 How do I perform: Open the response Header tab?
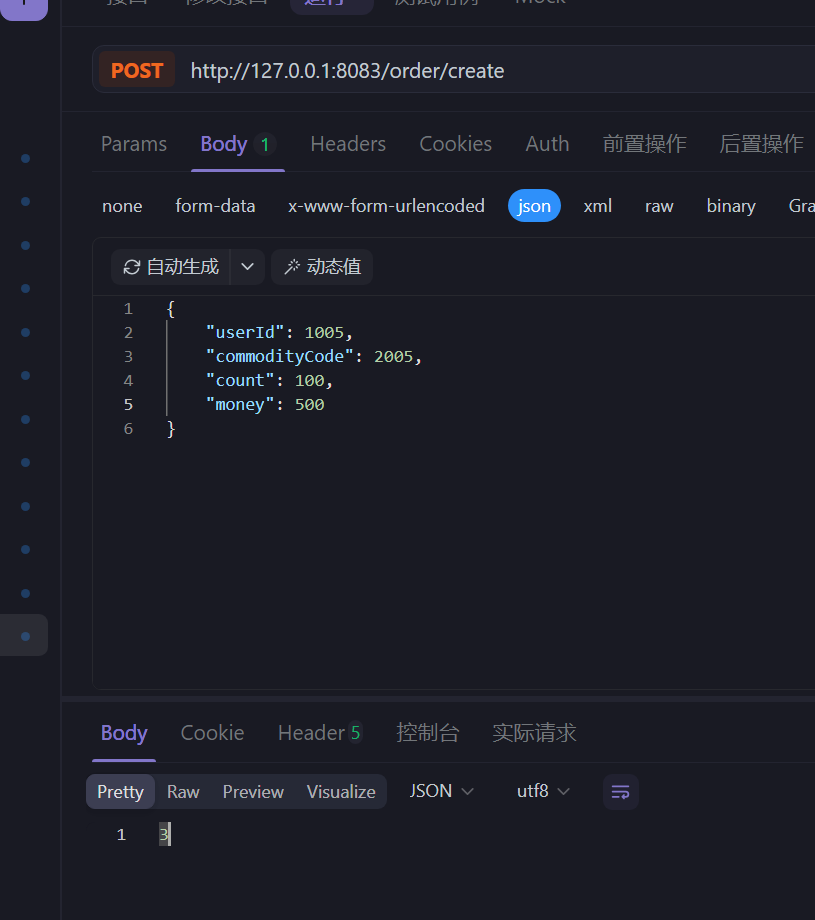(x=320, y=733)
